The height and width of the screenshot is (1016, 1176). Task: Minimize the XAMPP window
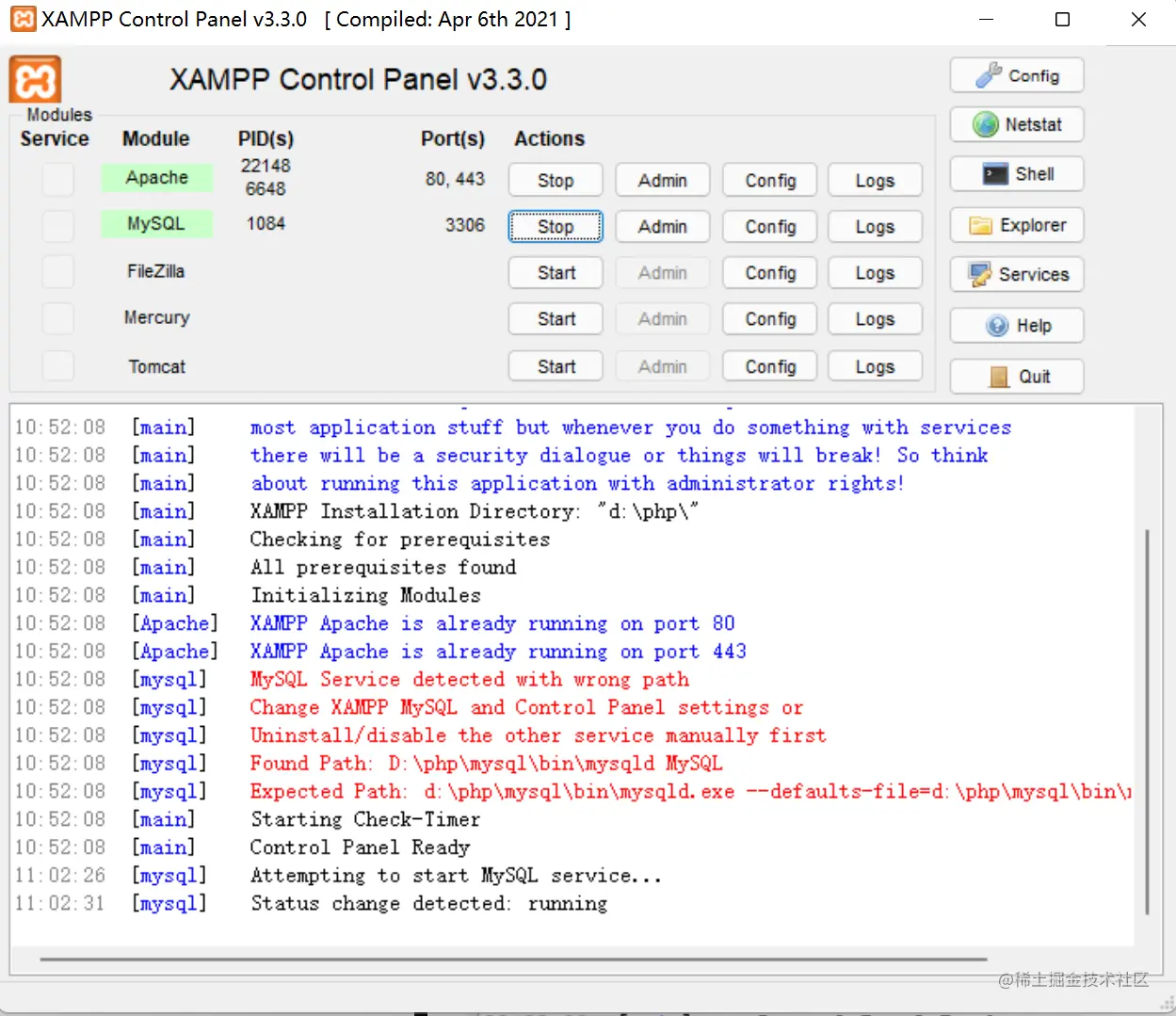(x=987, y=20)
